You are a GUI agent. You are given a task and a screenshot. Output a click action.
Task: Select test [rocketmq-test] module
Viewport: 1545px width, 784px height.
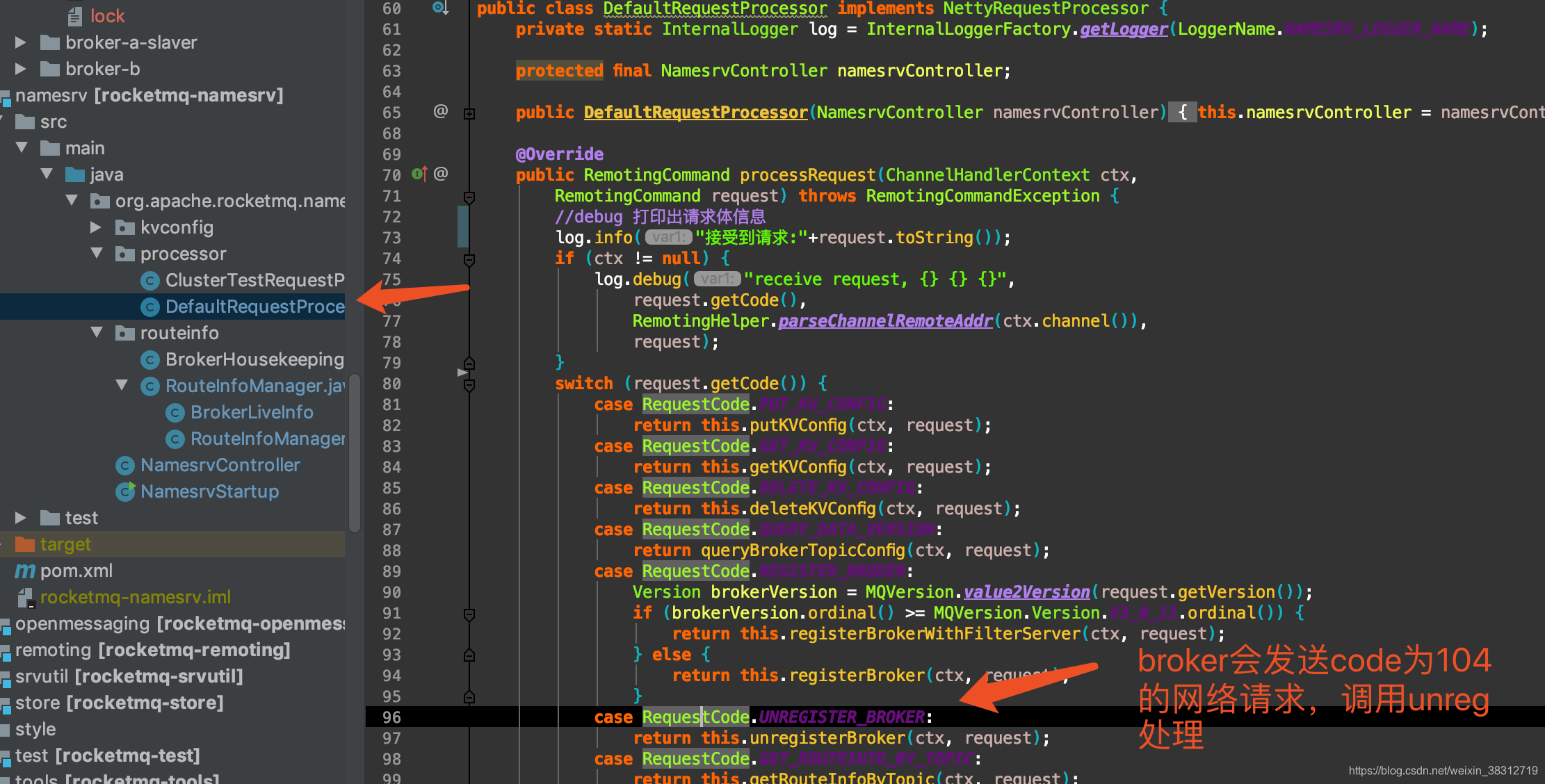click(x=101, y=756)
